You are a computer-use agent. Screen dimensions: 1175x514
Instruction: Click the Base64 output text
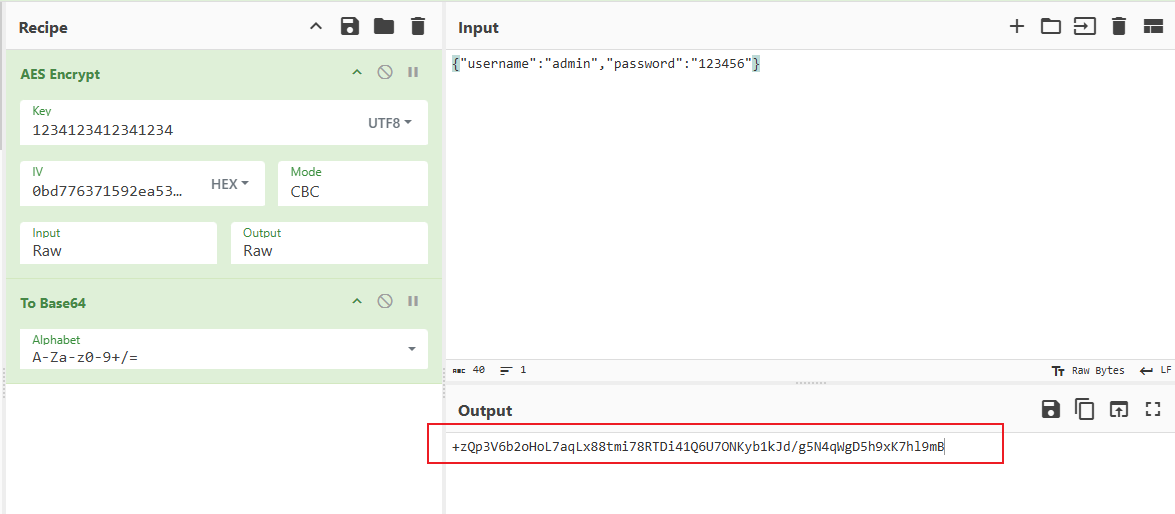point(698,448)
